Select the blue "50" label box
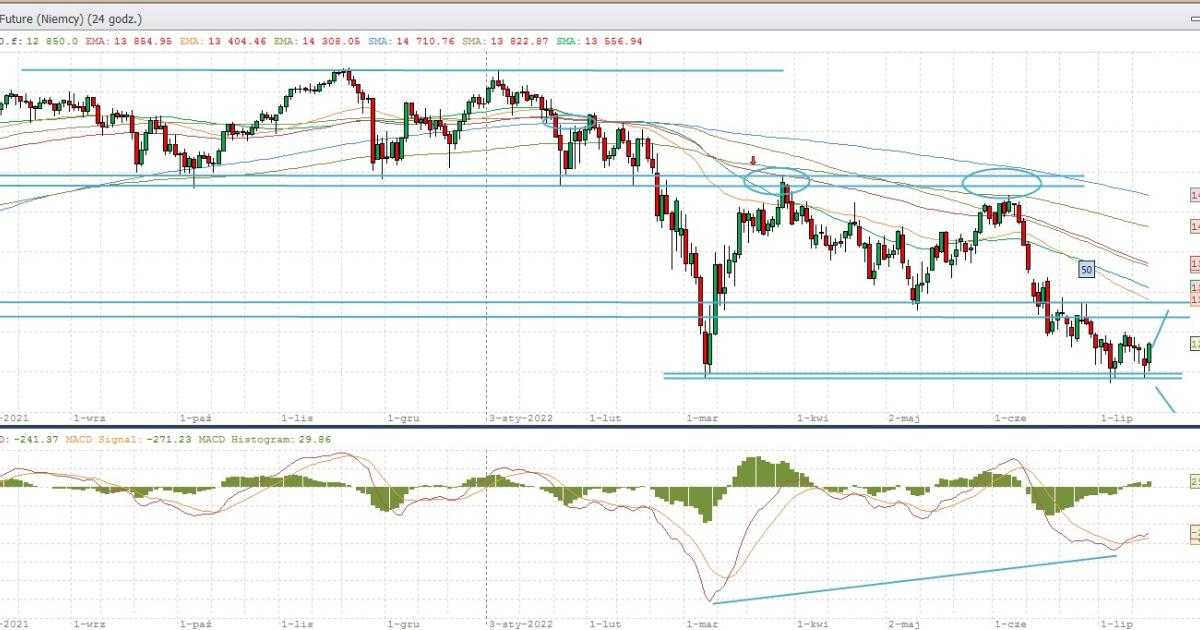This screenshot has height=630, width=1200. click(x=1087, y=268)
